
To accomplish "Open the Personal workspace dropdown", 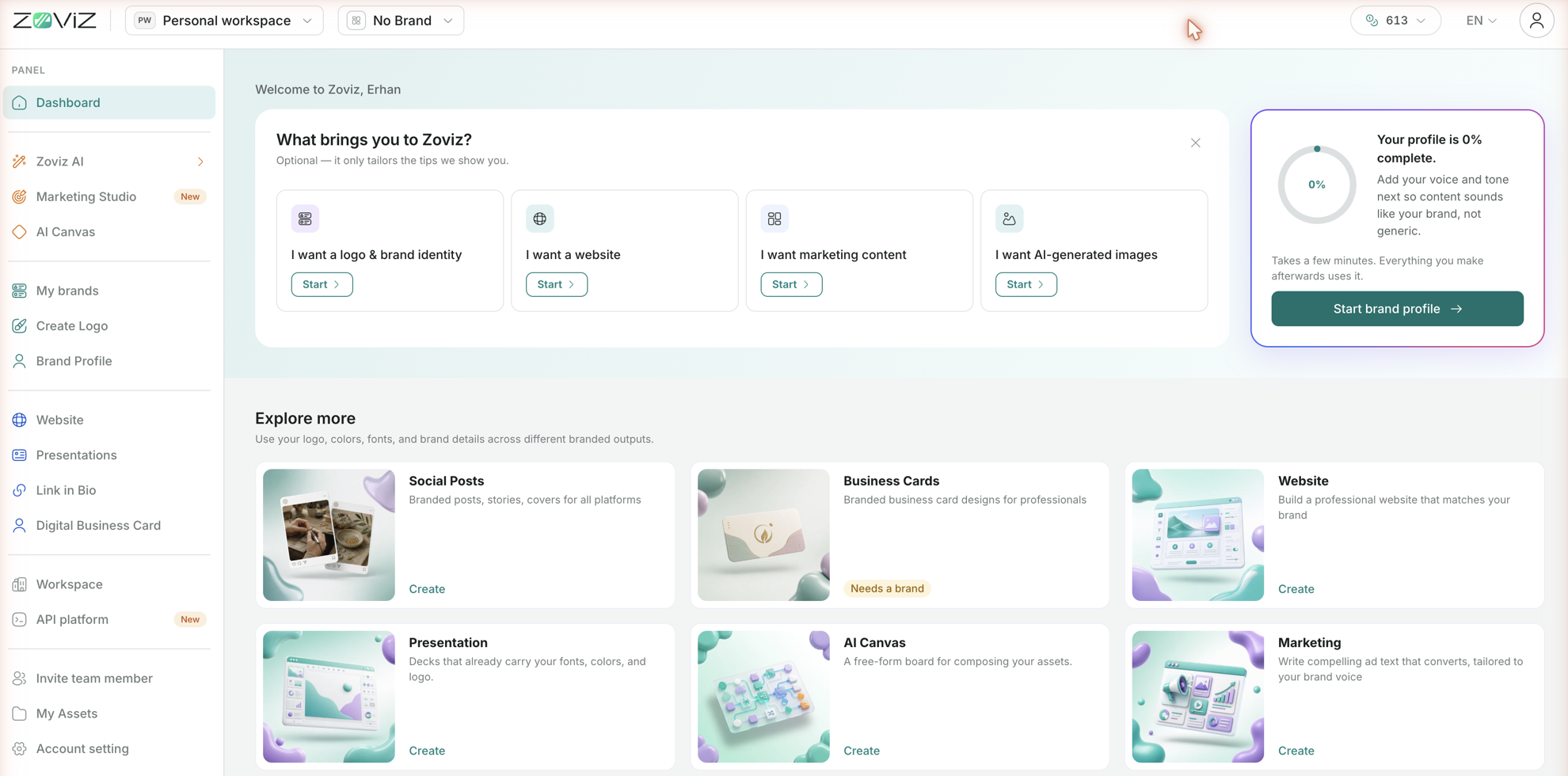I will pos(224,21).
